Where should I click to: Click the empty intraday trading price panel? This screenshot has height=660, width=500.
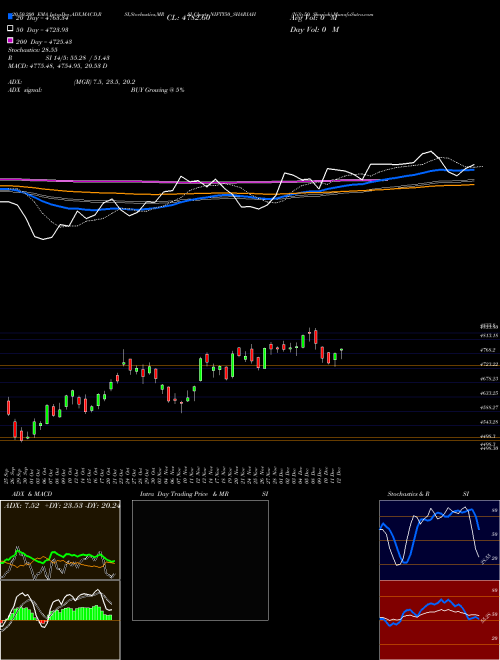[x=200, y=560]
